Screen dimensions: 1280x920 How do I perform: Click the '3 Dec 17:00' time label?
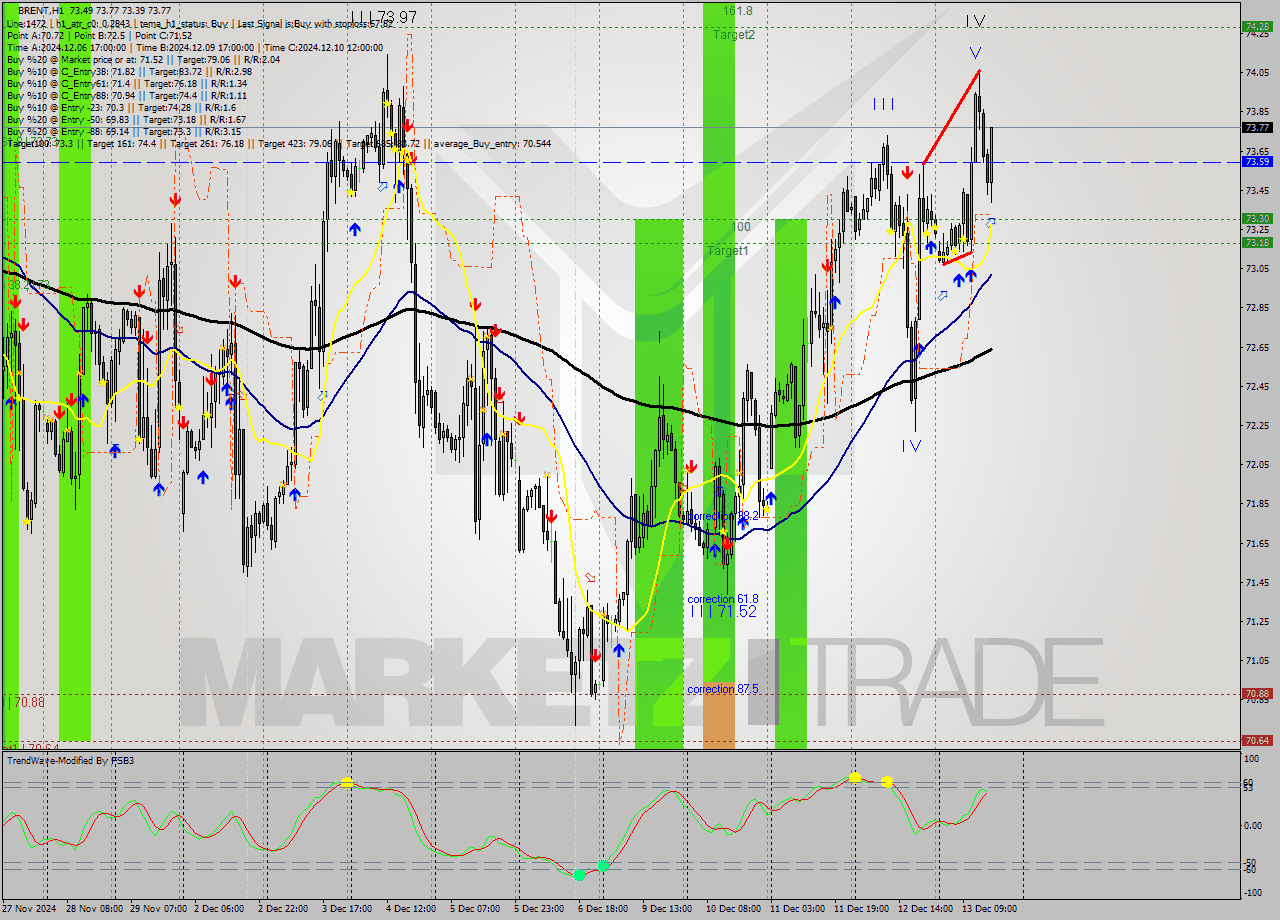click(x=349, y=909)
